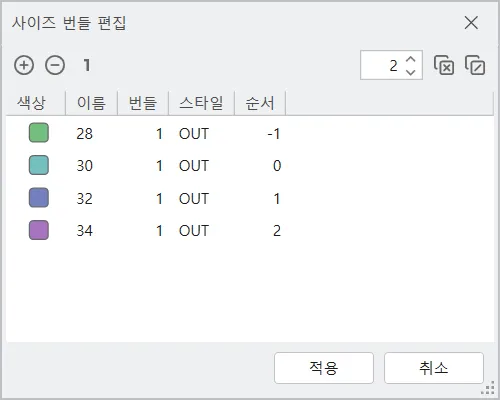This screenshot has width=500, height=400.
Task: Decrease the spinner value with the down arrow
Action: pos(411,72)
